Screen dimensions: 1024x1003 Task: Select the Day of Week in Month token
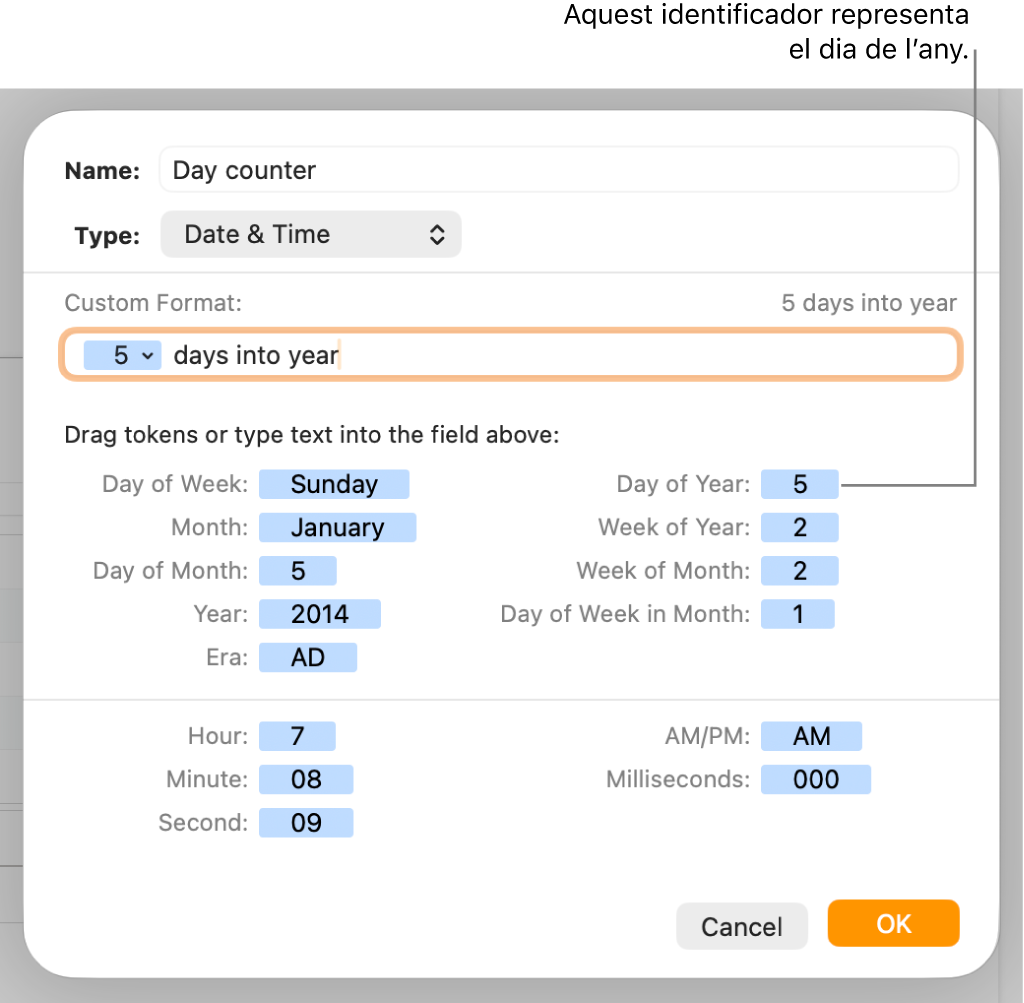point(797,613)
